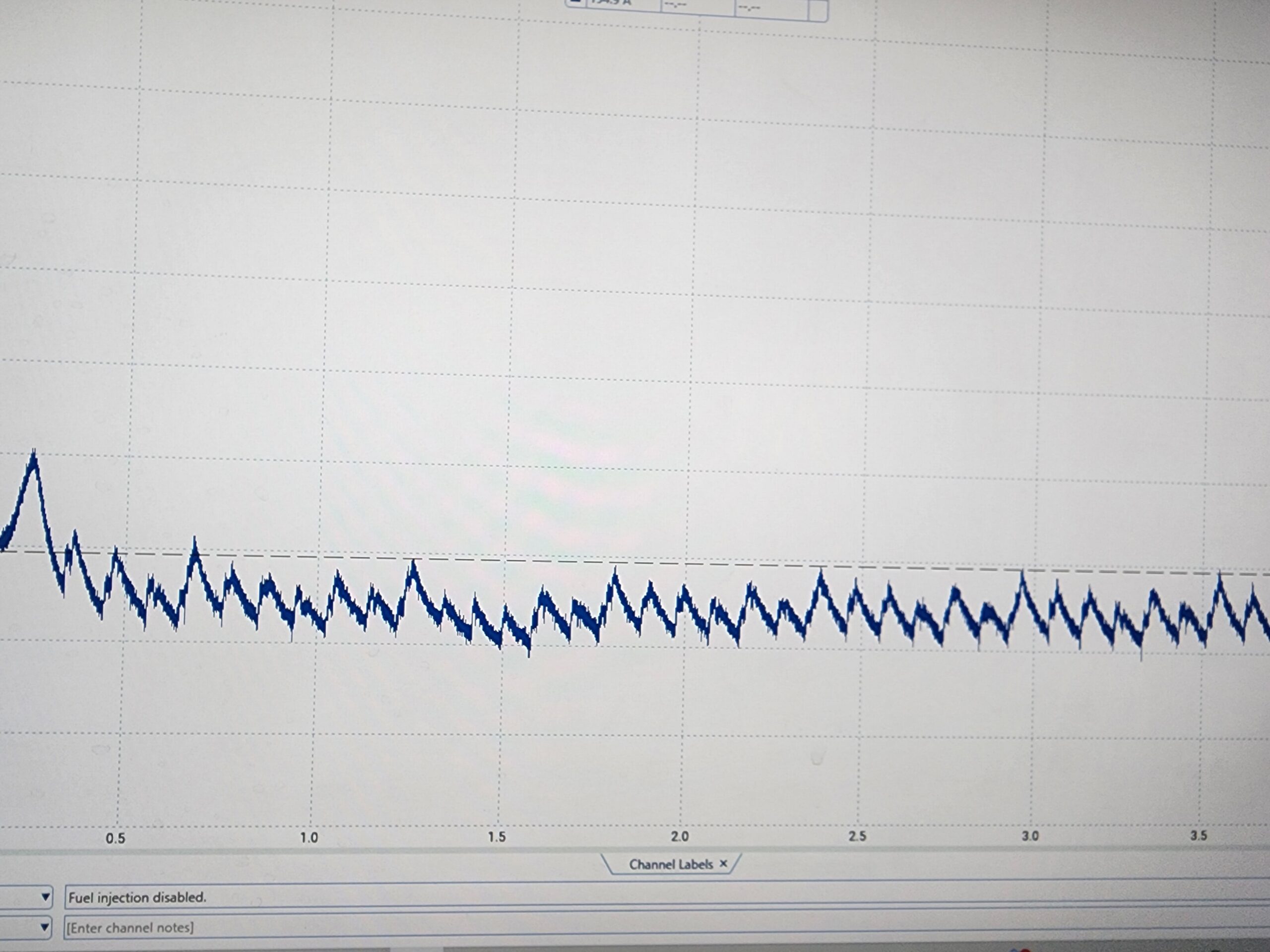The width and height of the screenshot is (1270, 952).
Task: Click the 2.5 time axis label
Action: pos(857,836)
